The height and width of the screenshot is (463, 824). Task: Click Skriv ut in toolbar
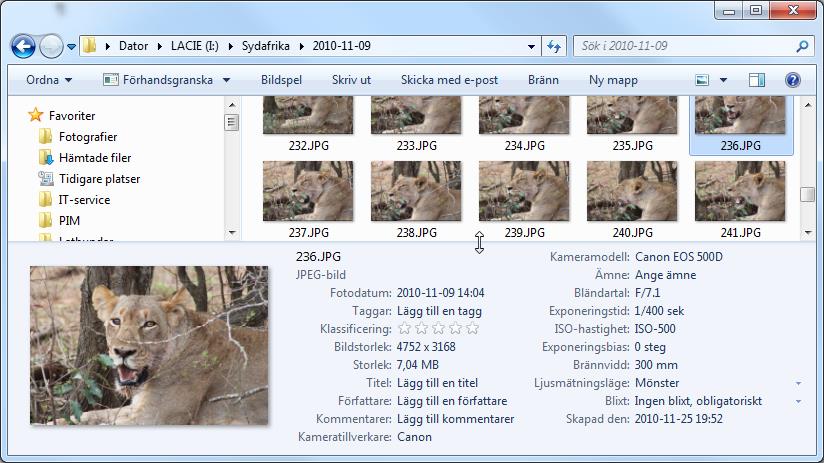[351, 80]
